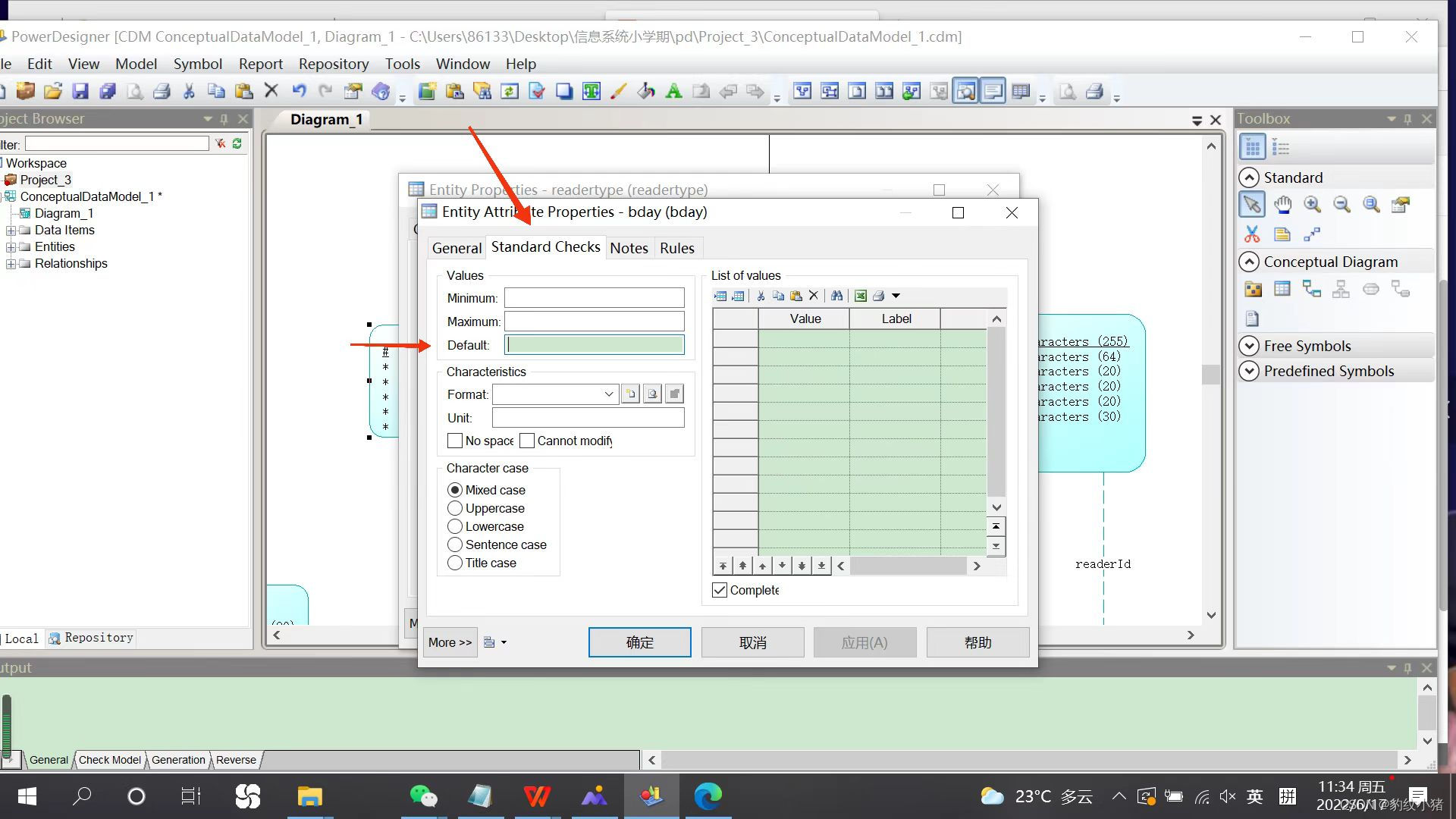Select the Note tool in Toolbox
The width and height of the screenshot is (1456, 819).
tap(1282, 234)
